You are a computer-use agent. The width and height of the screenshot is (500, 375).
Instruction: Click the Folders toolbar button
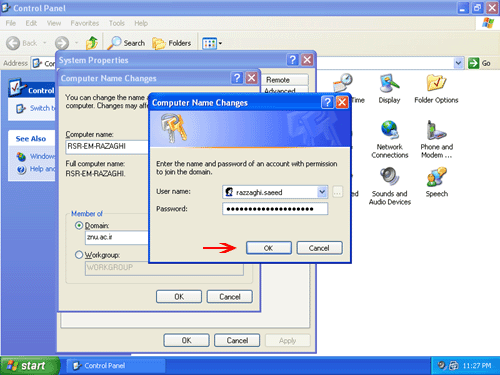172,43
